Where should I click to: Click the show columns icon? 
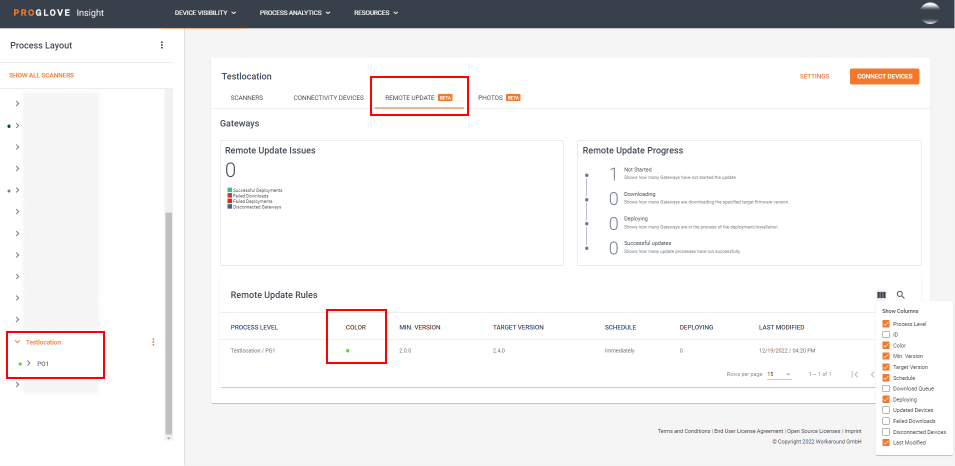point(881,295)
